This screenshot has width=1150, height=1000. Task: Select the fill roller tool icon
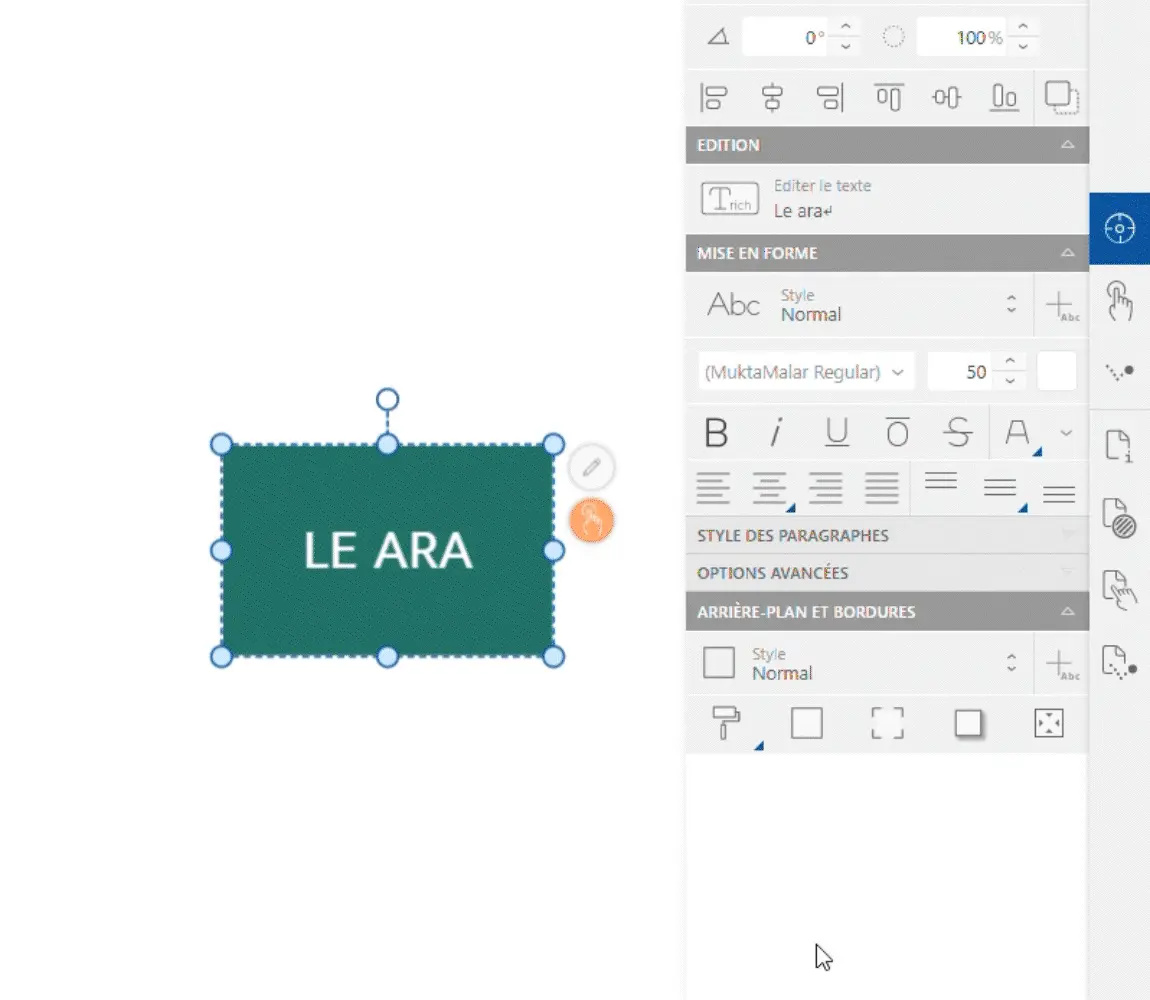725,722
